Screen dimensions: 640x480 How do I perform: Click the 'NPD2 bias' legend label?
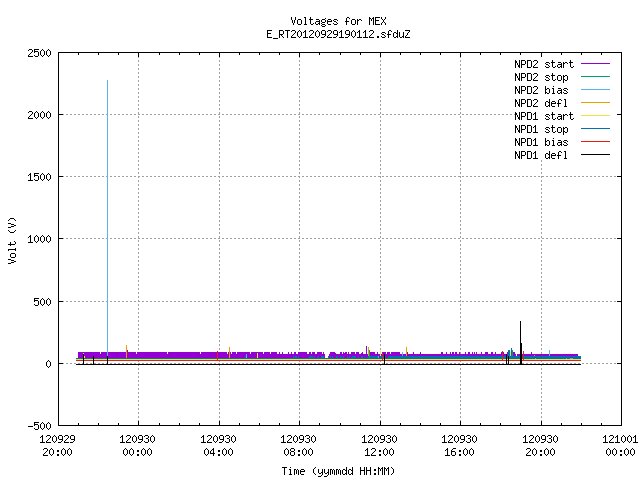pyautogui.click(x=541, y=90)
